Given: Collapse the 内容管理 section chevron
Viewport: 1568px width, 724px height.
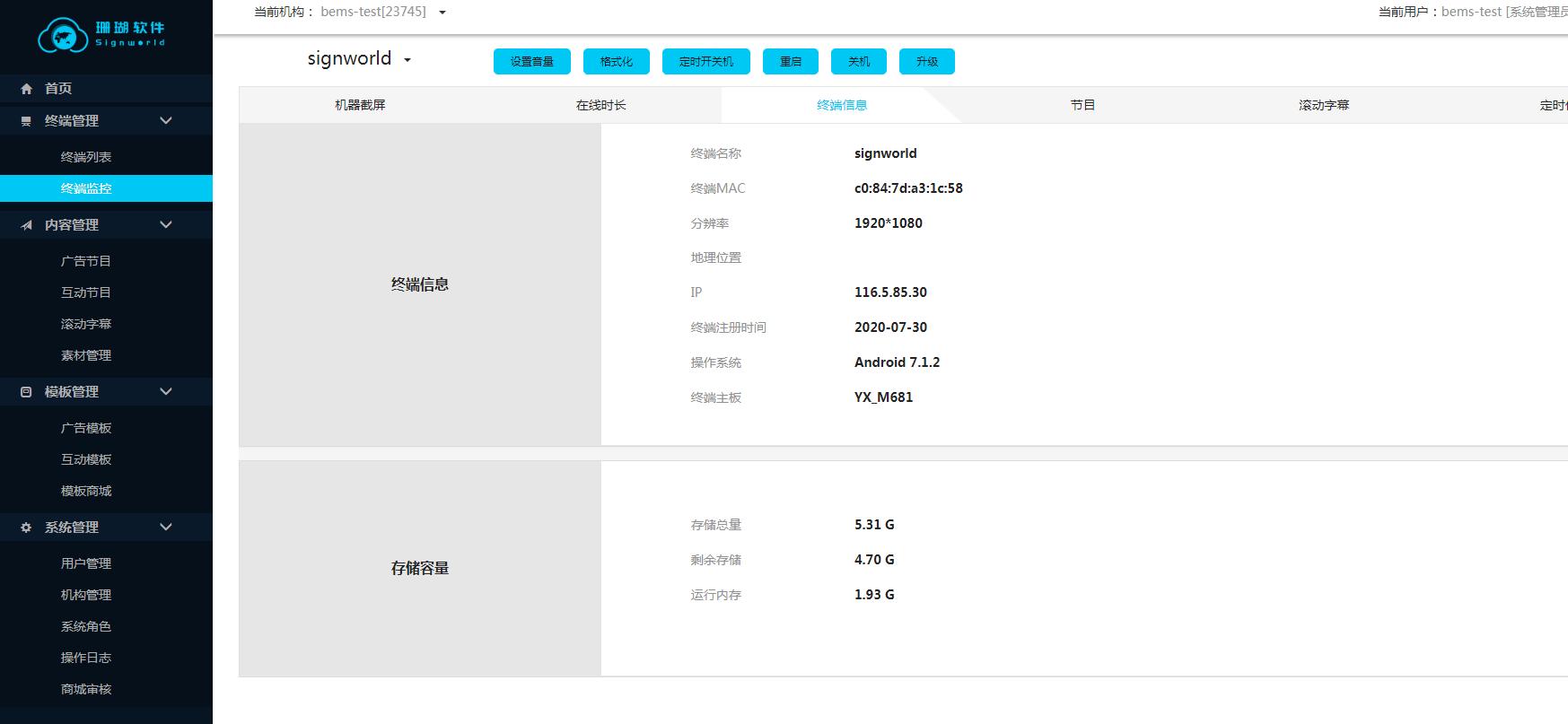Looking at the screenshot, I should [166, 225].
